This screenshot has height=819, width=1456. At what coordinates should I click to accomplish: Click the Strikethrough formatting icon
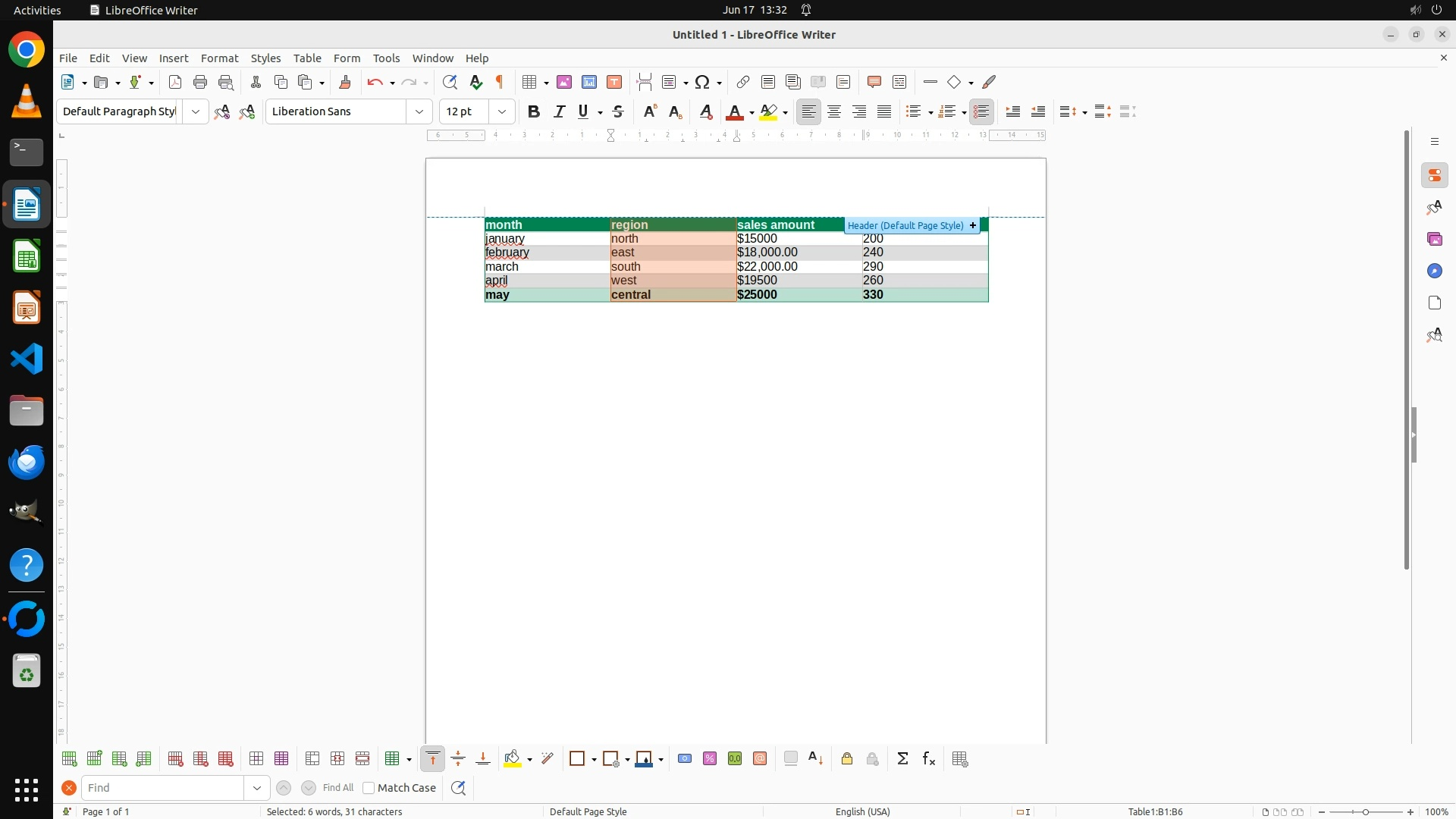(x=618, y=111)
